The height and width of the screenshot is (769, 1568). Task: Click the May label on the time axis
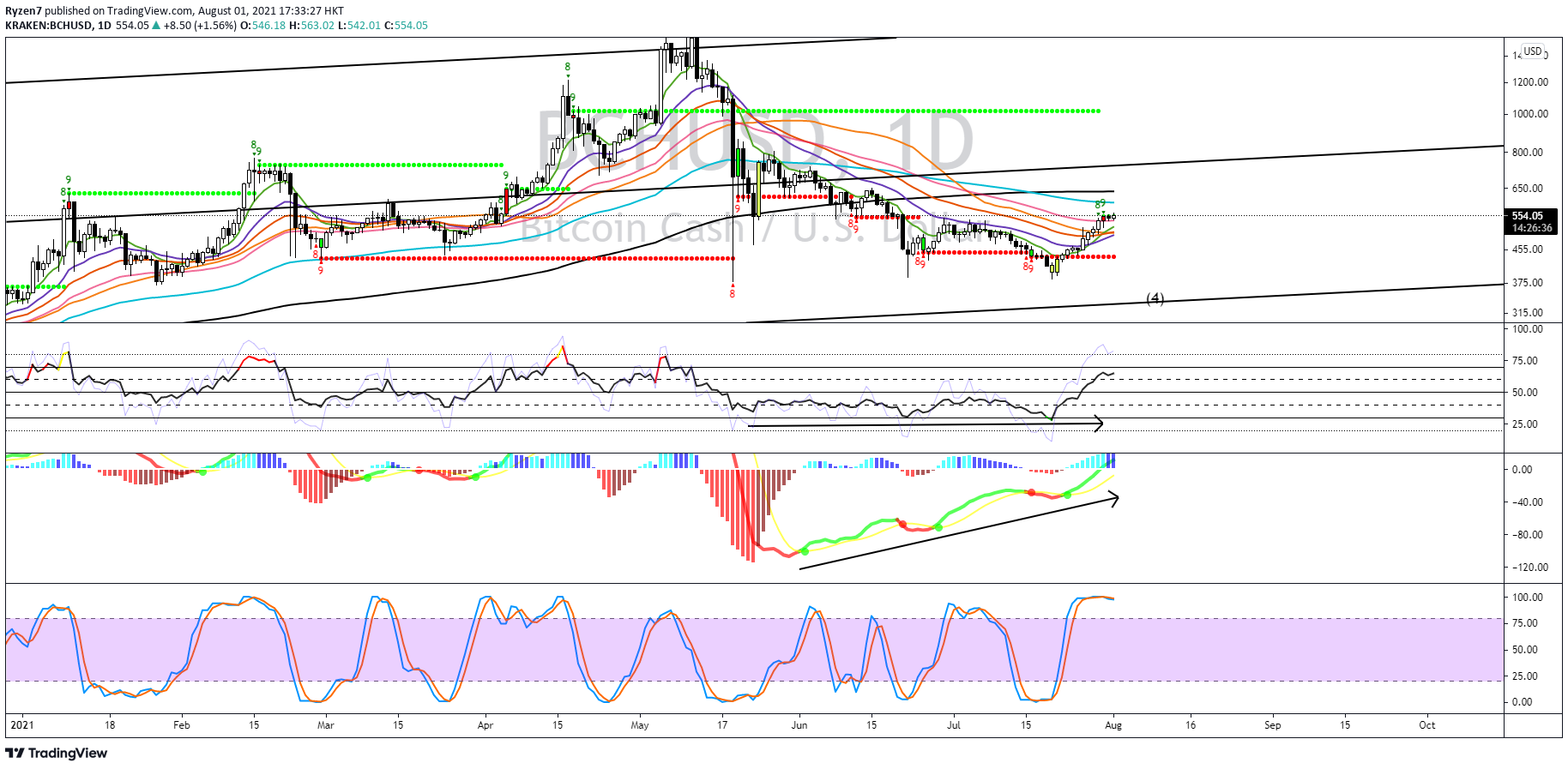pos(640,724)
